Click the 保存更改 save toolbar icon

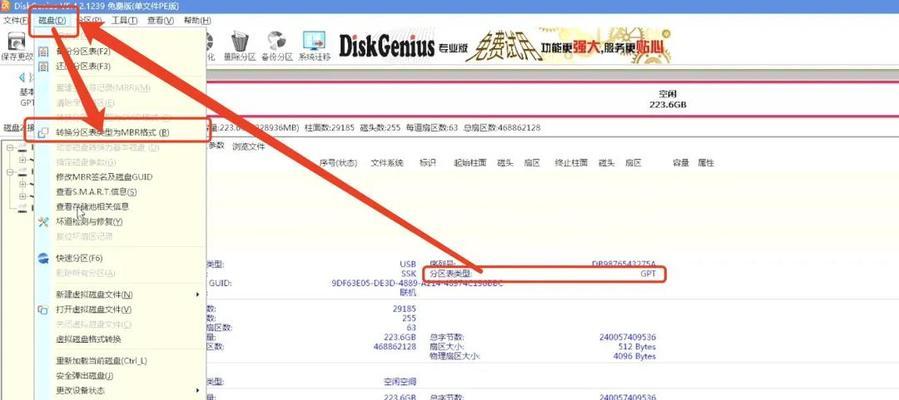(x=17, y=42)
